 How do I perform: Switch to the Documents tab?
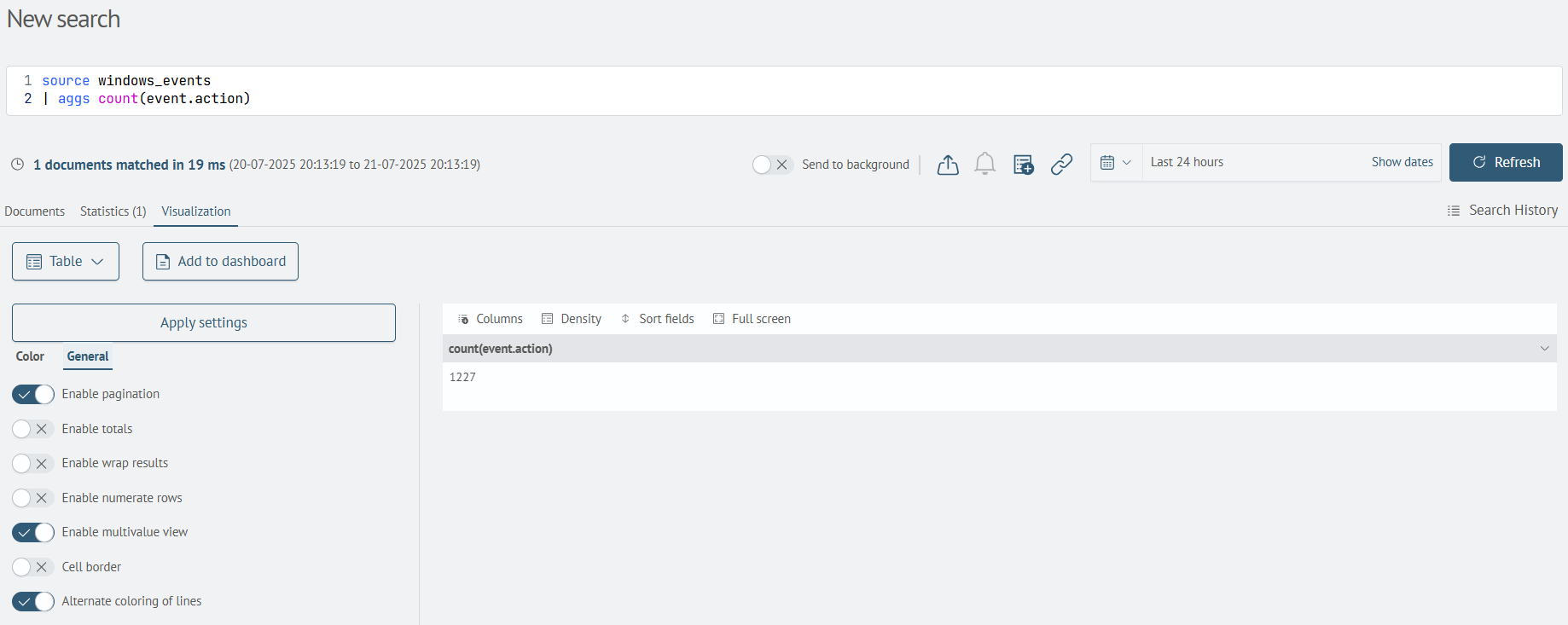click(x=34, y=211)
